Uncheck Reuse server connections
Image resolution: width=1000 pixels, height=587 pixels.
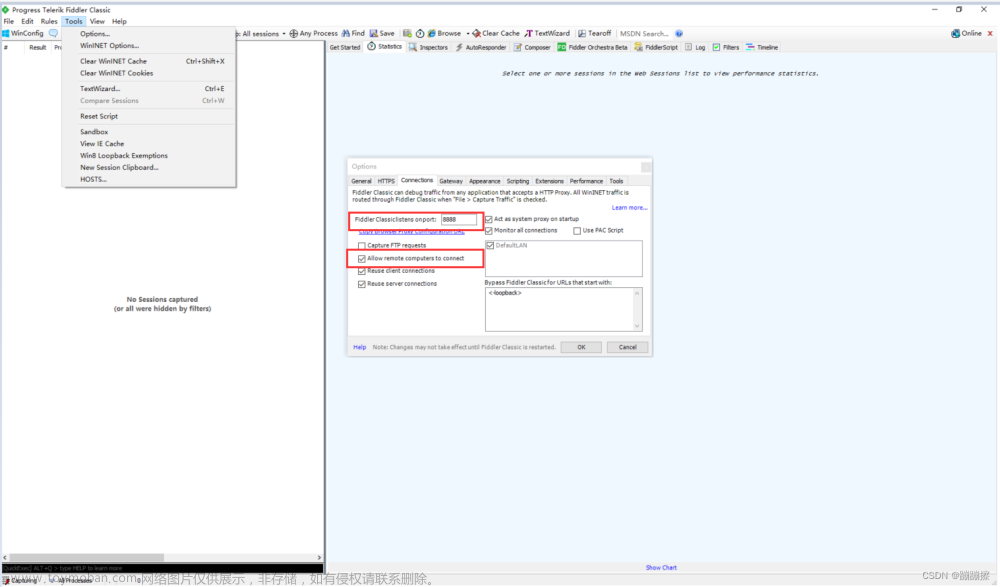tap(362, 284)
